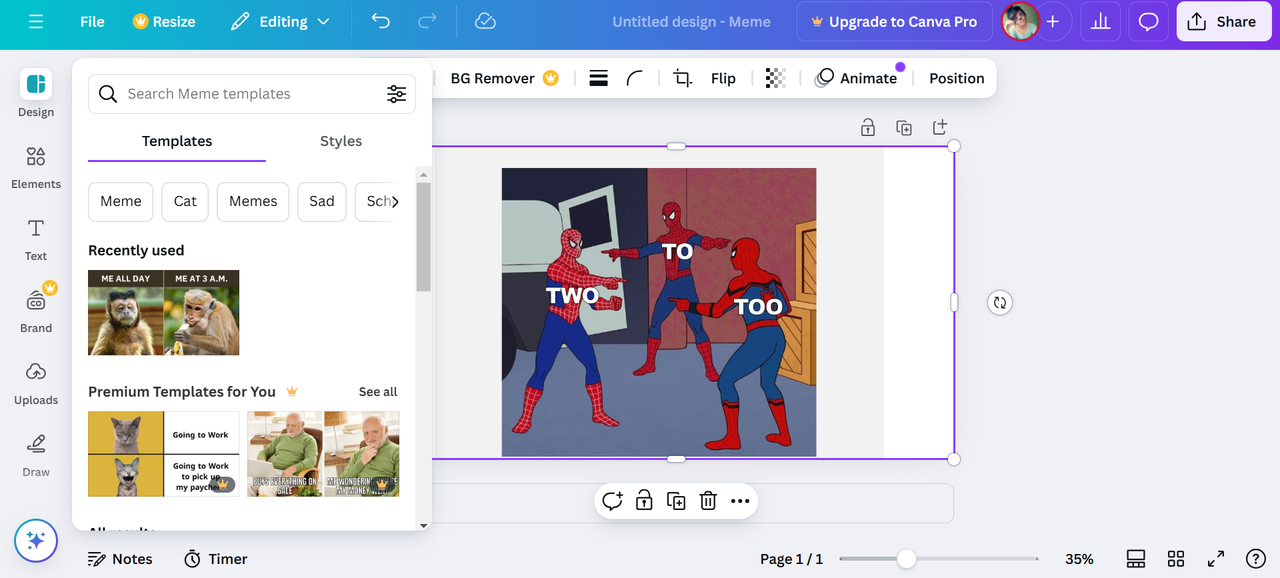Open the Design sidebar panel
The image size is (1280, 578).
click(36, 94)
